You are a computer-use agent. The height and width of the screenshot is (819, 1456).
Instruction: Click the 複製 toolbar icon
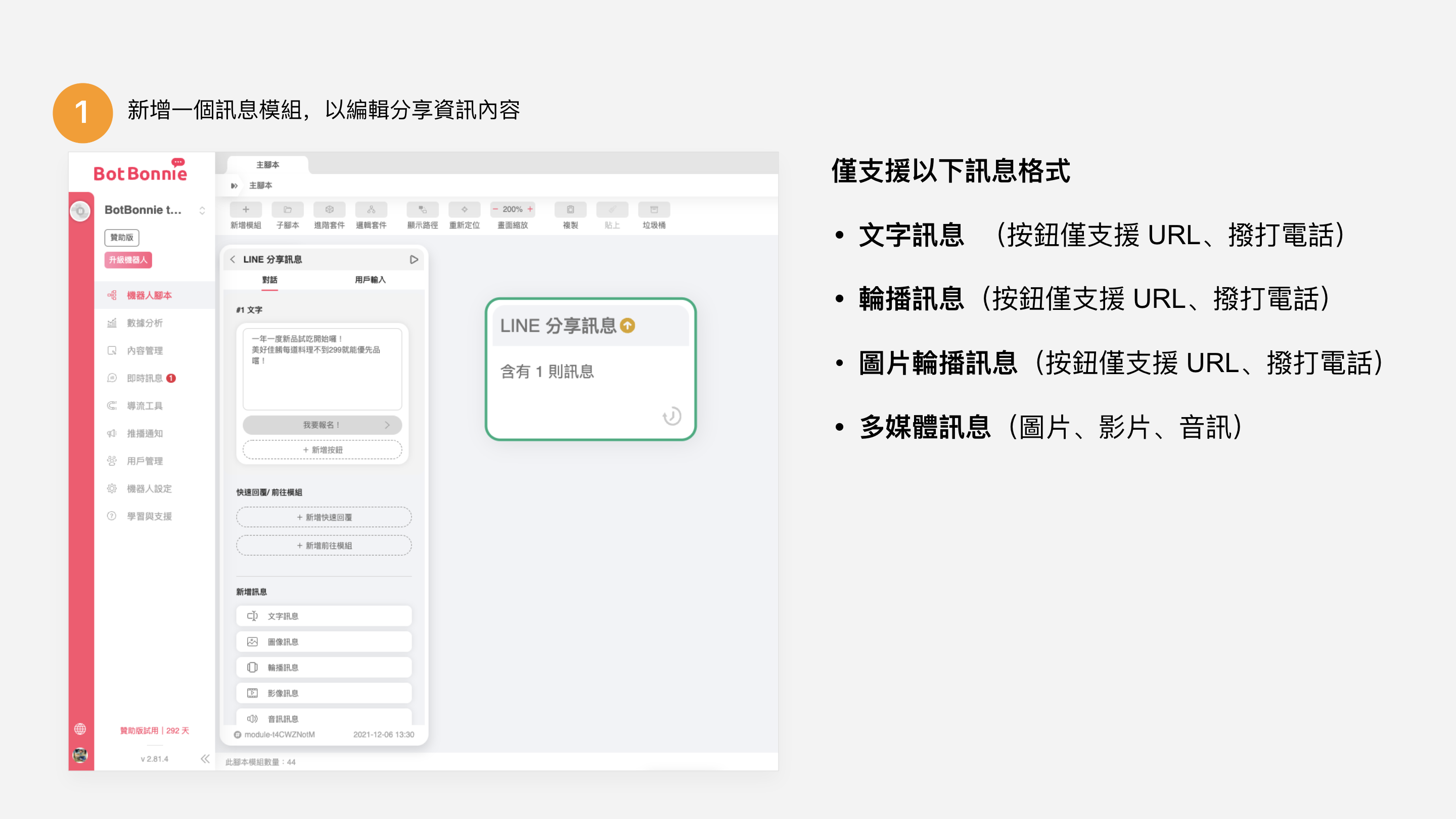pyautogui.click(x=570, y=210)
